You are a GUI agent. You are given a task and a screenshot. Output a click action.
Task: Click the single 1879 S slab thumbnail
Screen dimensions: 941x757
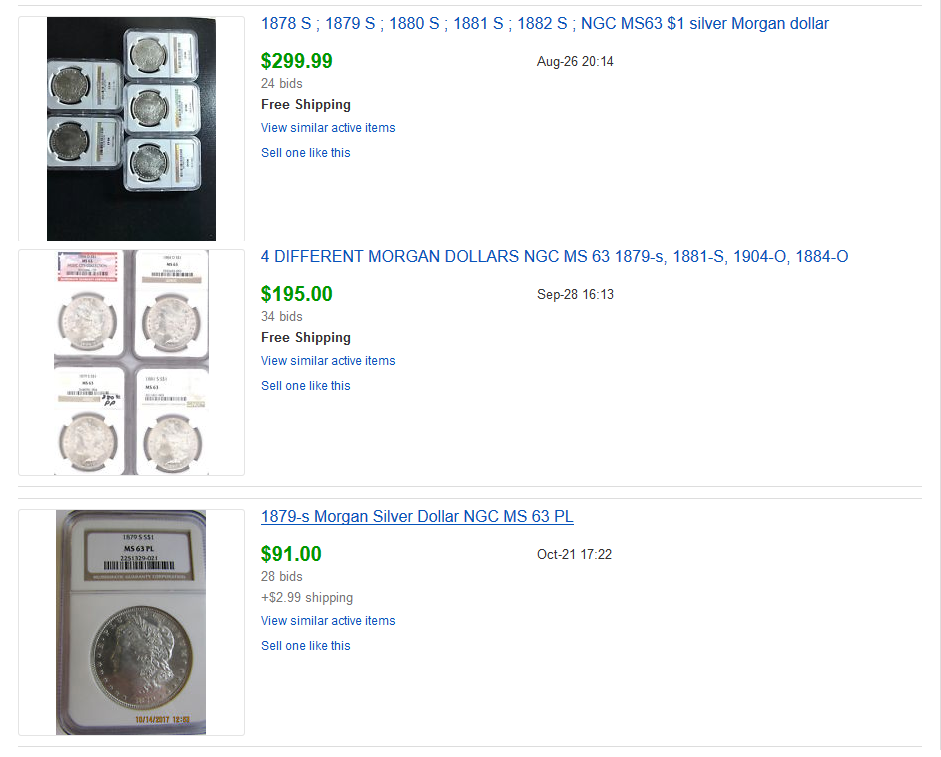pyautogui.click(x=131, y=622)
